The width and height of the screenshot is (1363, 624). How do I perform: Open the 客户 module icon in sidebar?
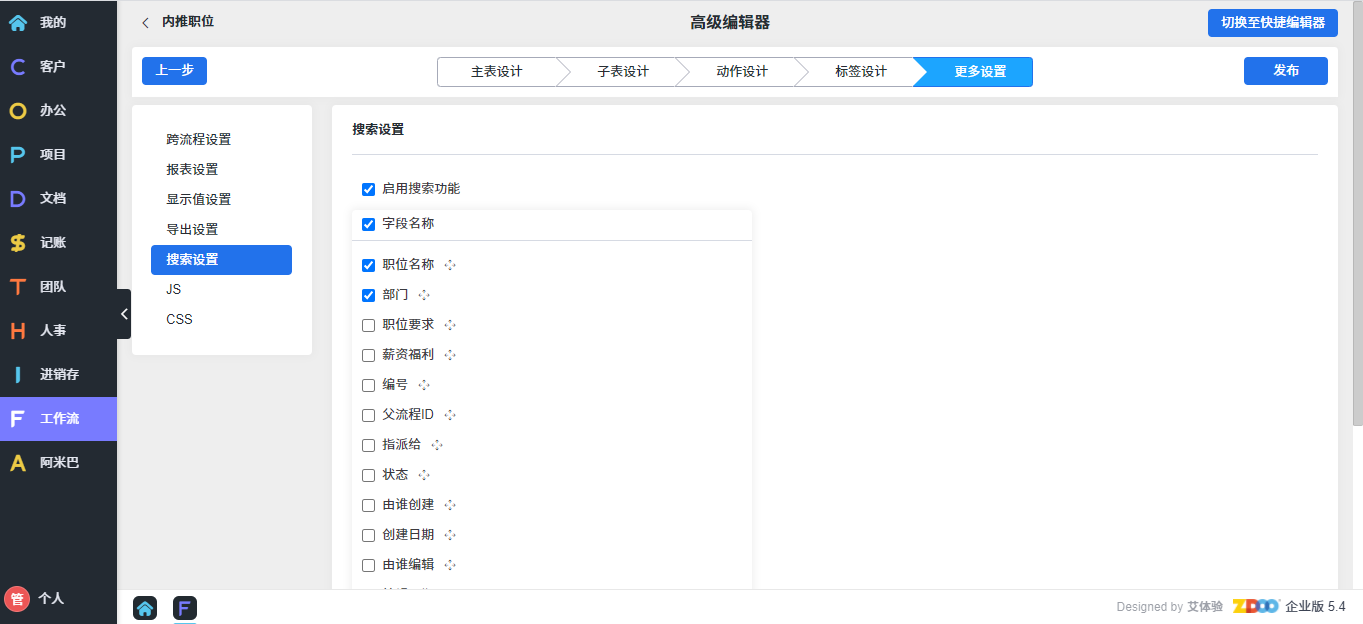18,67
